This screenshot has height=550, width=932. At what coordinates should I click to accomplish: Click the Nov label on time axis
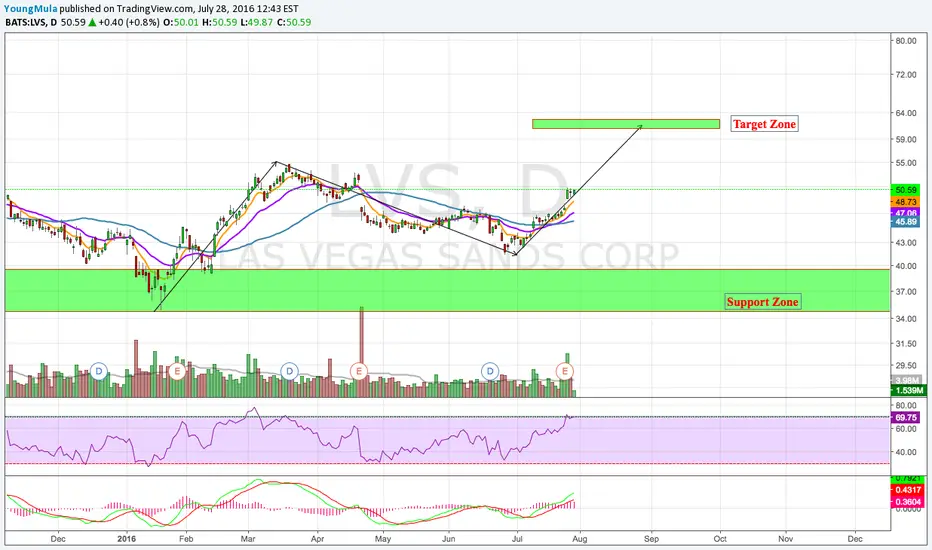(x=785, y=539)
